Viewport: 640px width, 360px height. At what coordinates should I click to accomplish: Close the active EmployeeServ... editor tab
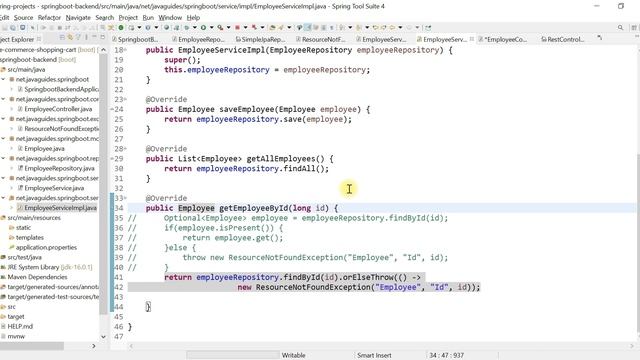coord(471,39)
